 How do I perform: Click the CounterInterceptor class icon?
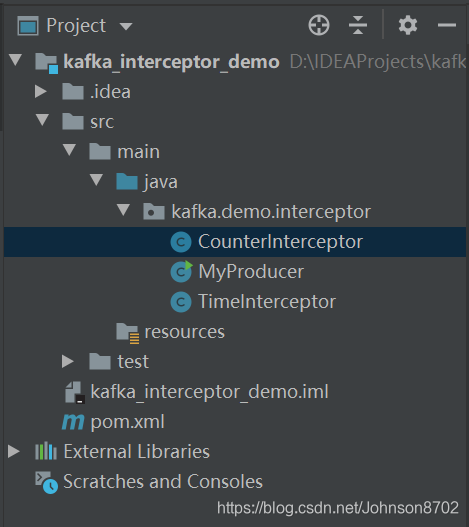tap(181, 242)
